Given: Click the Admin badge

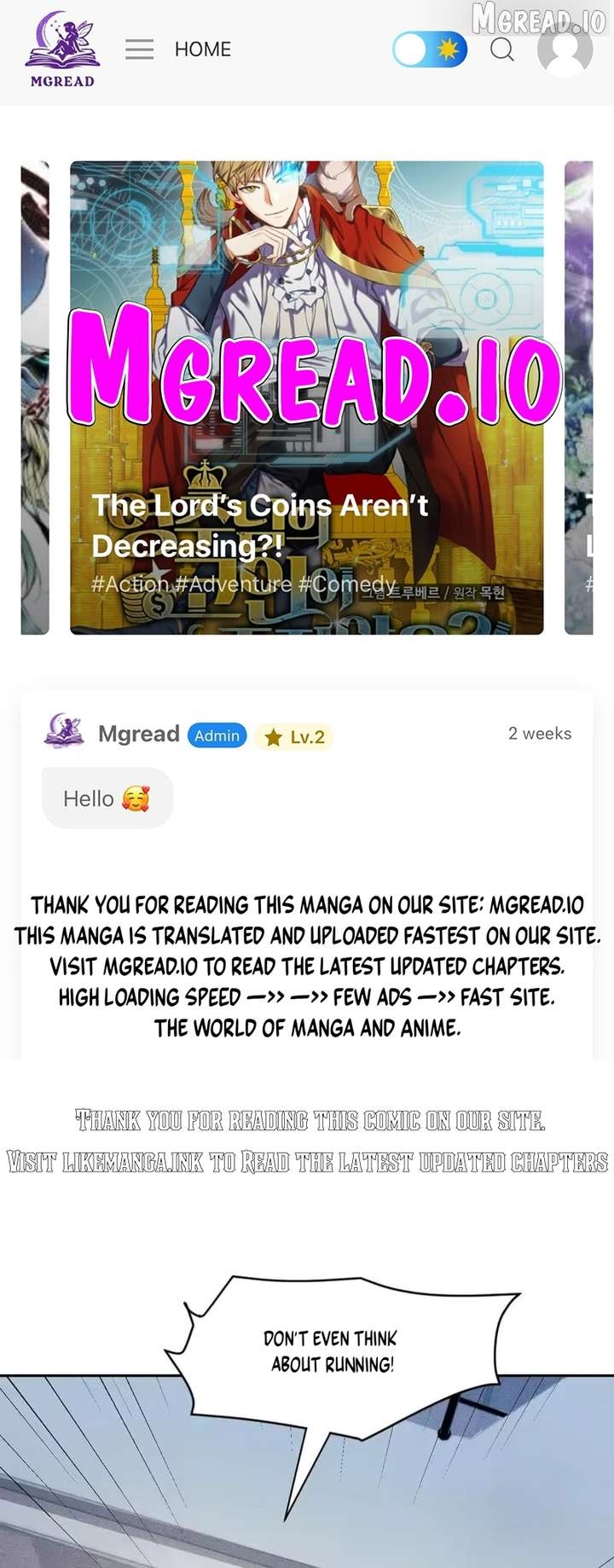Looking at the screenshot, I should click(217, 735).
